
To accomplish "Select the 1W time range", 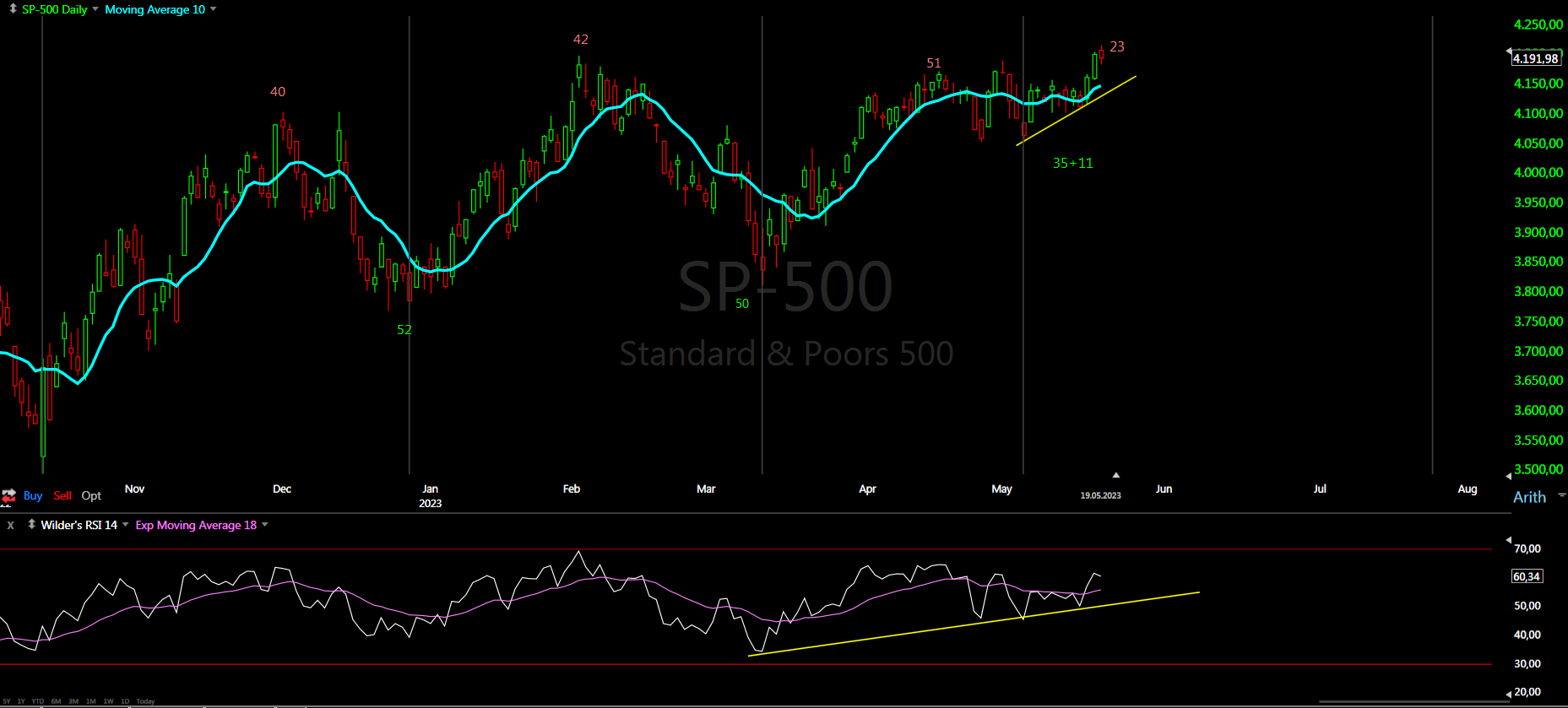I will pos(108,701).
